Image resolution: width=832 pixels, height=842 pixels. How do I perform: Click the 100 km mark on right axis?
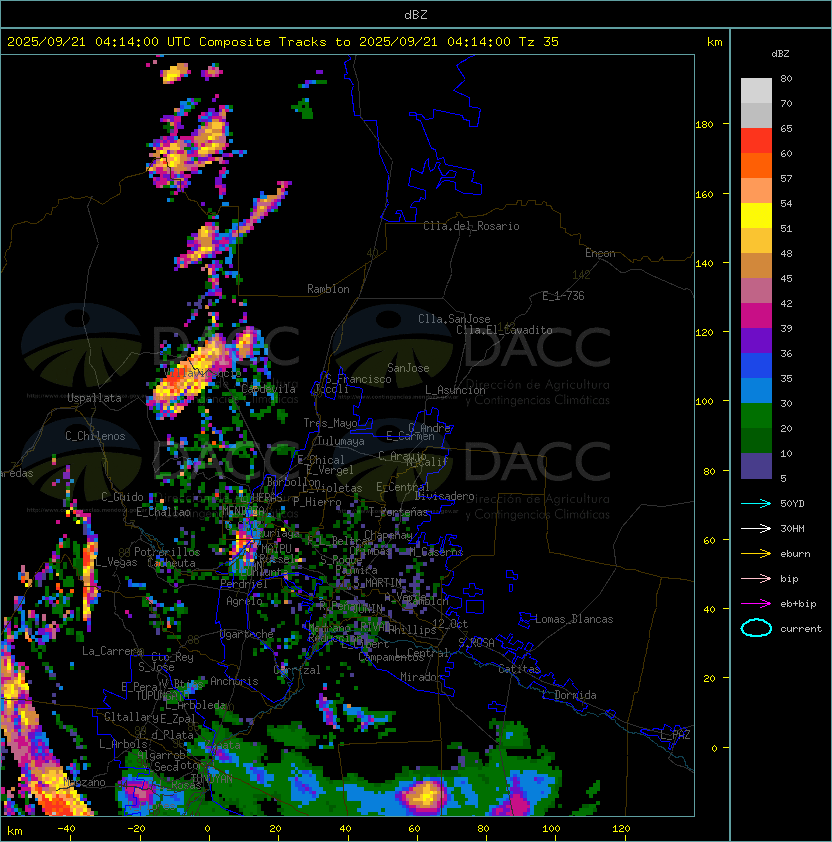point(704,401)
